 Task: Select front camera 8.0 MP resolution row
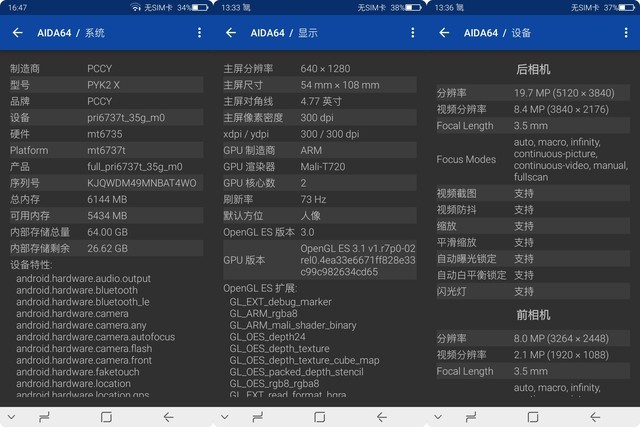(x=533, y=338)
